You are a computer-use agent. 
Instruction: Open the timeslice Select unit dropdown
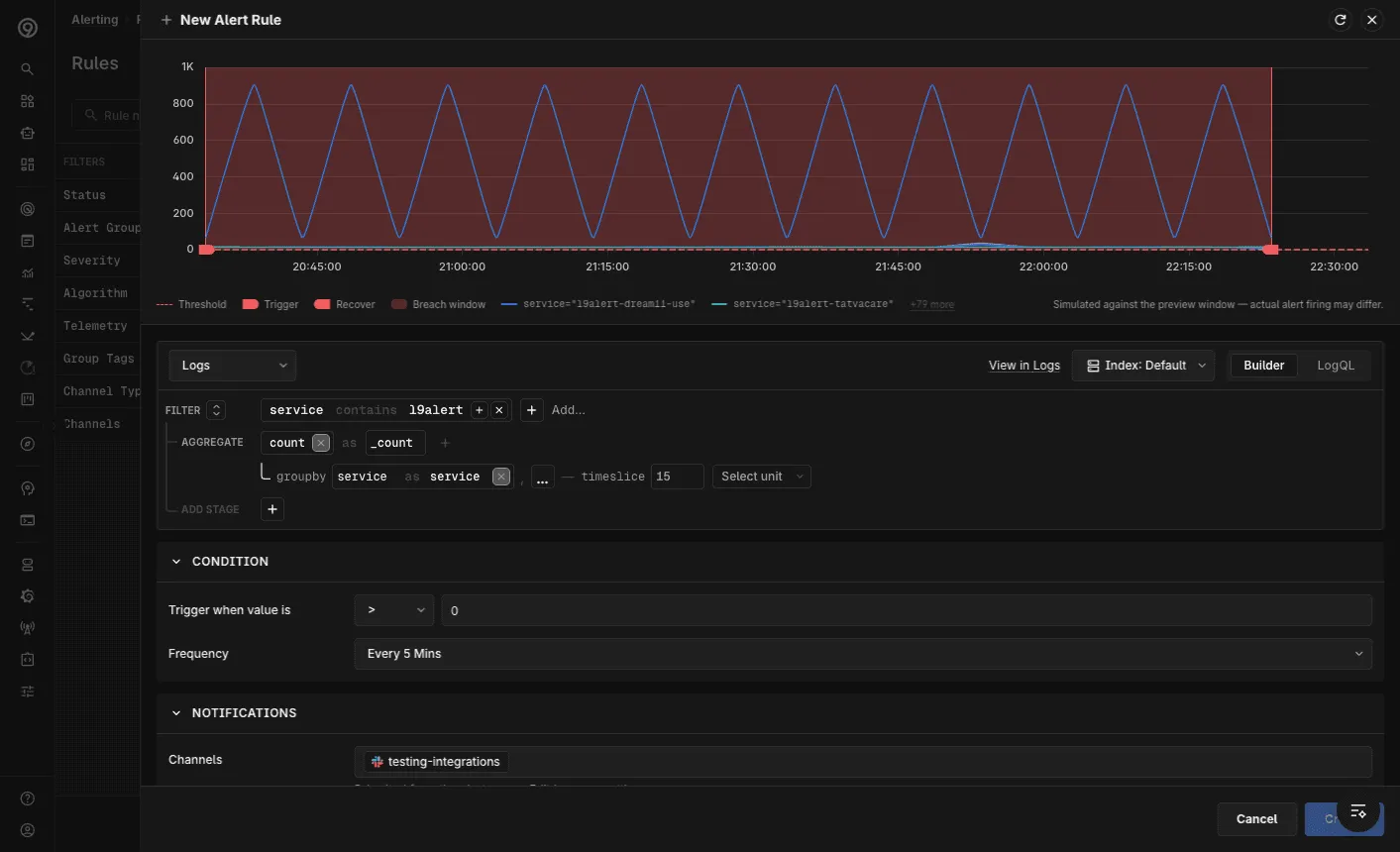pos(761,477)
